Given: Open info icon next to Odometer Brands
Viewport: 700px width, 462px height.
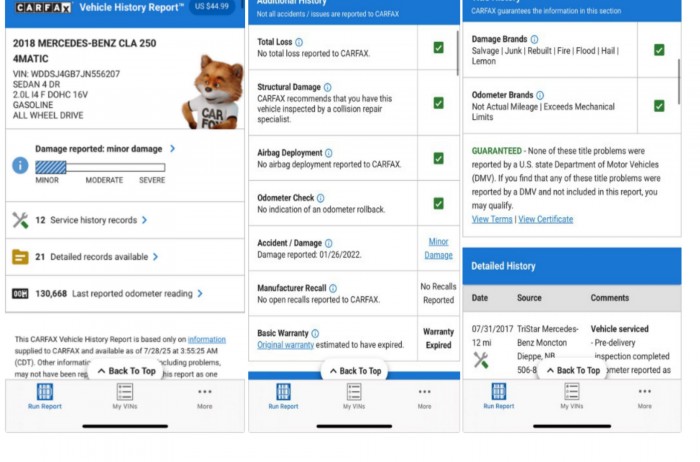Looking at the screenshot, I should (540, 95).
